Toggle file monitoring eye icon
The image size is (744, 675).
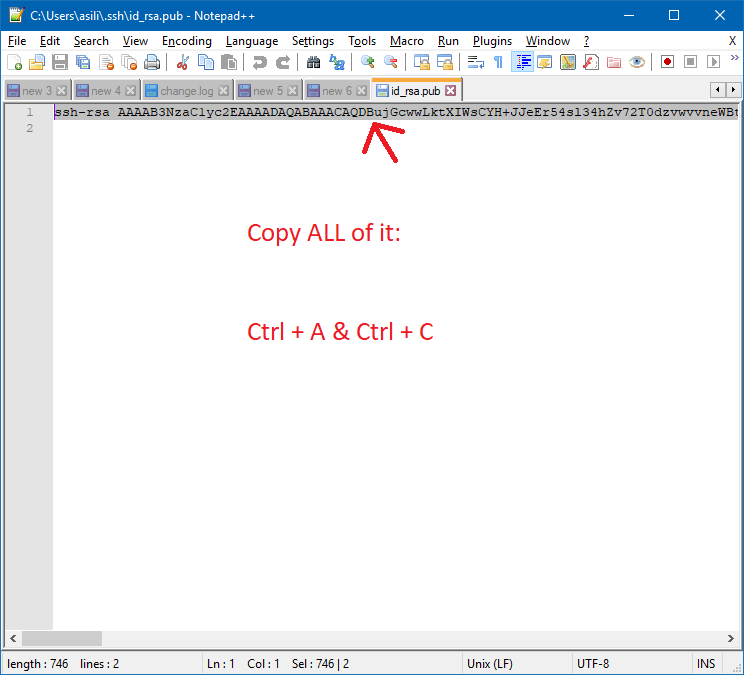[x=637, y=62]
